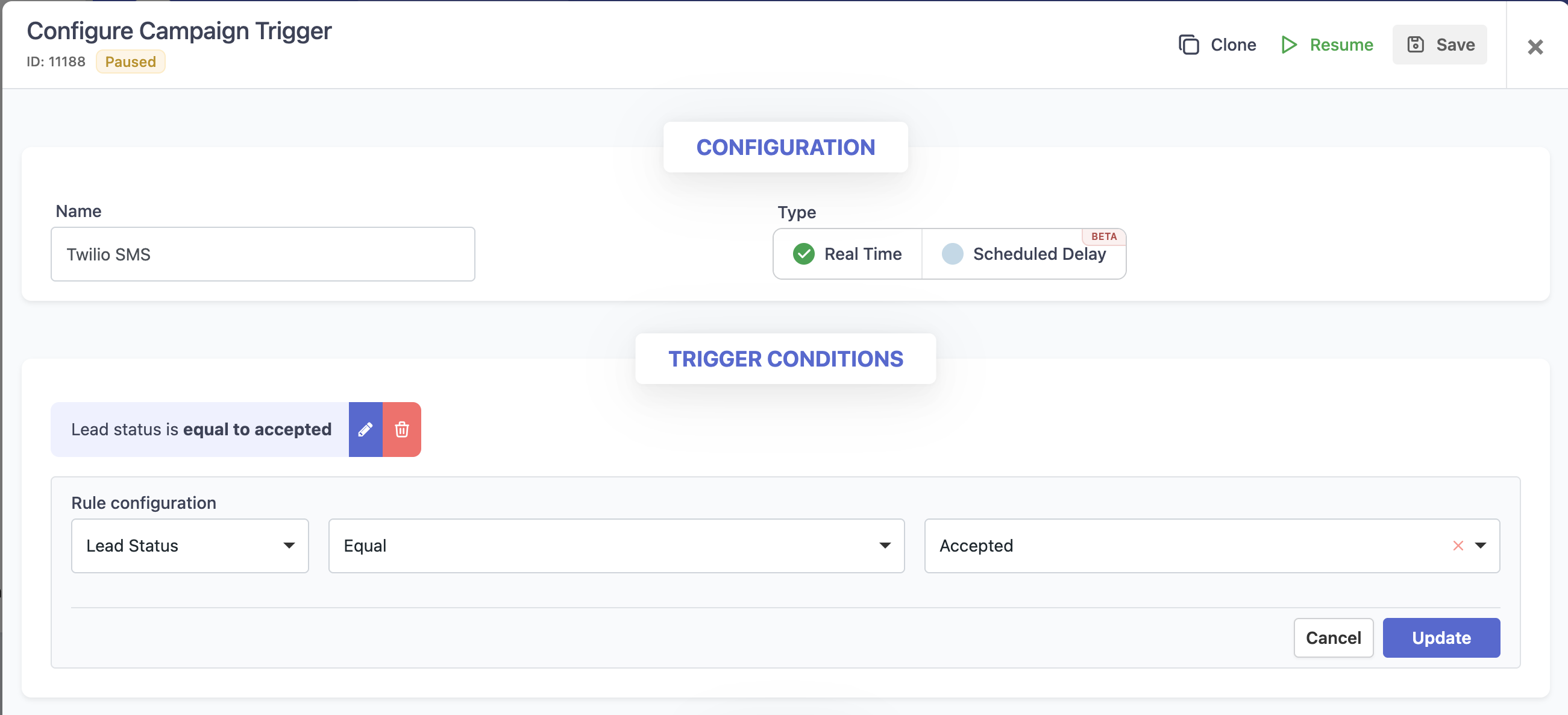Open the Accepted value dropdown arrow
The height and width of the screenshot is (715, 1568).
(1481, 546)
